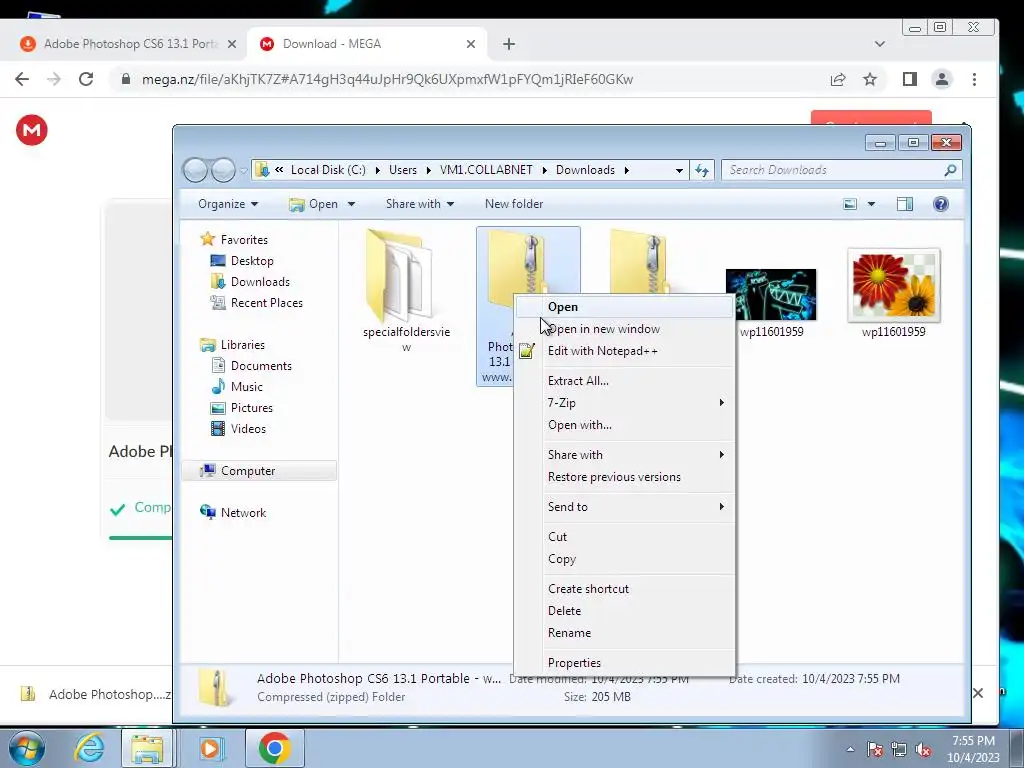The image size is (1024, 768).
Task: Expand the Send to submenu
Action: [624, 507]
